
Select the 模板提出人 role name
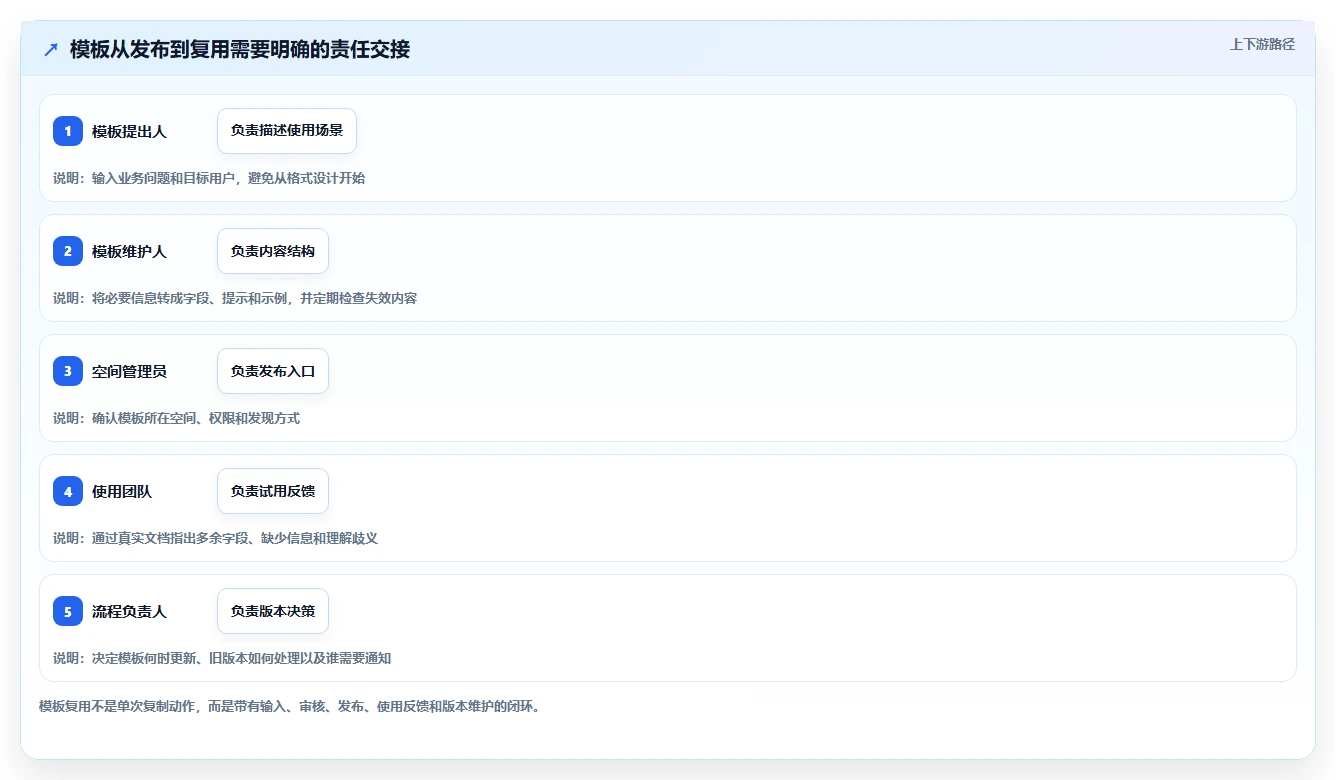pyautogui.click(x=129, y=131)
